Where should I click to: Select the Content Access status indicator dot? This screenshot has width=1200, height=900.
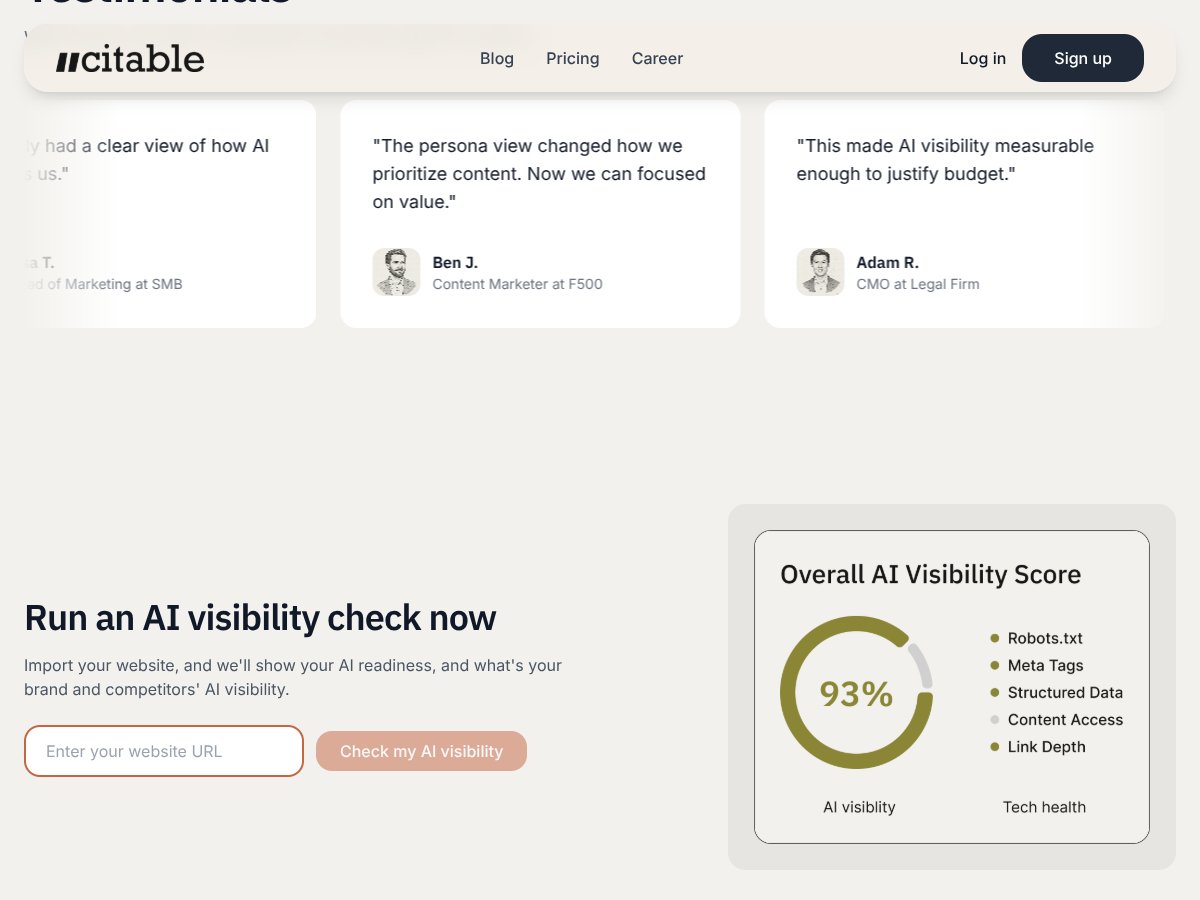click(x=993, y=719)
